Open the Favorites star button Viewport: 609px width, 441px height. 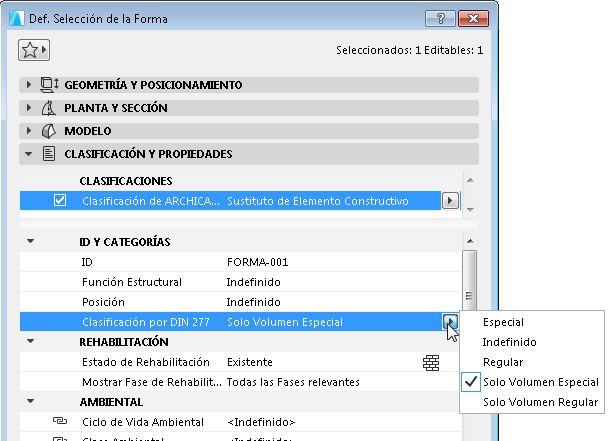pos(34,50)
